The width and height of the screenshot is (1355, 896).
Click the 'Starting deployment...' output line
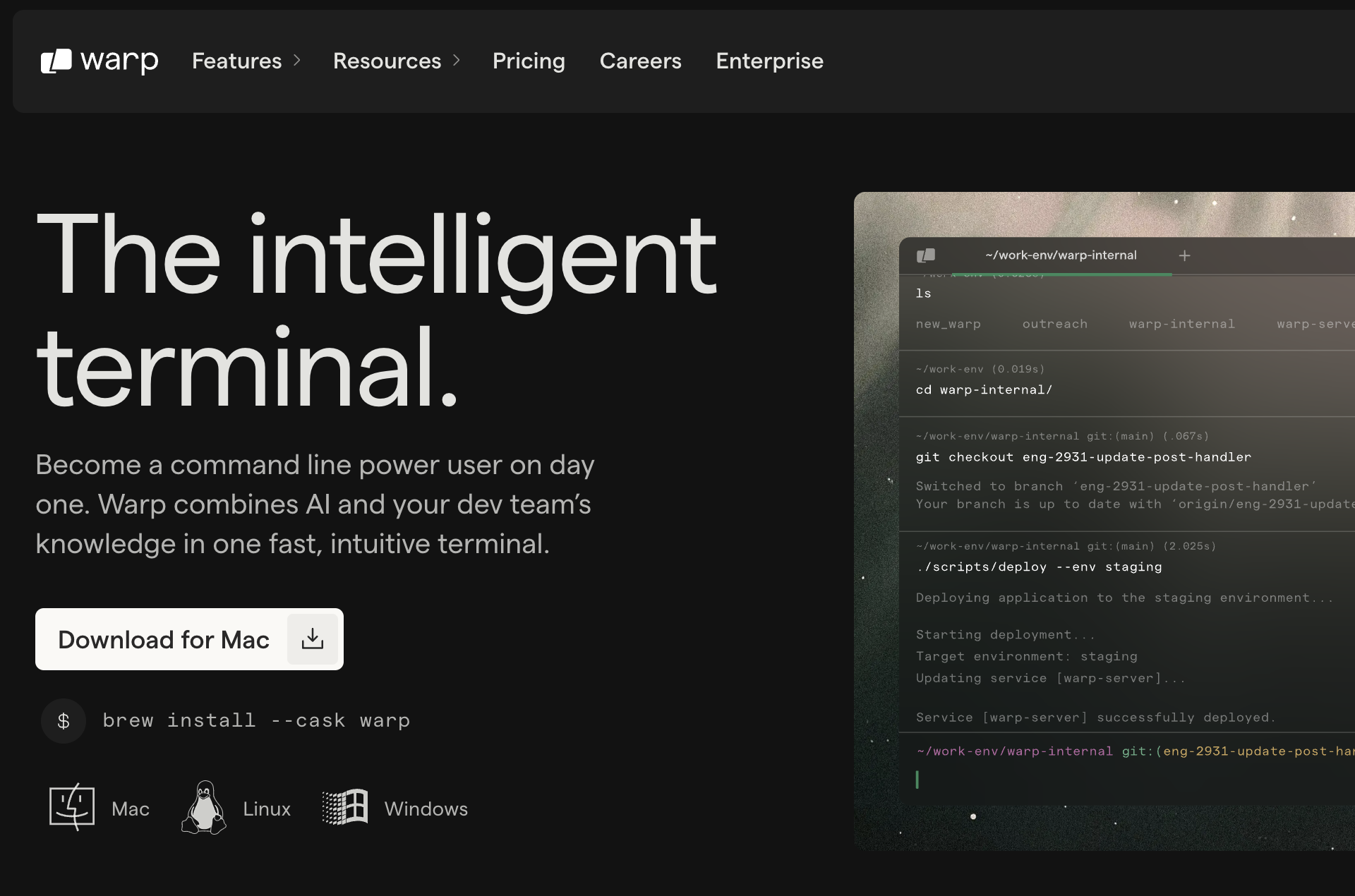click(x=1005, y=635)
